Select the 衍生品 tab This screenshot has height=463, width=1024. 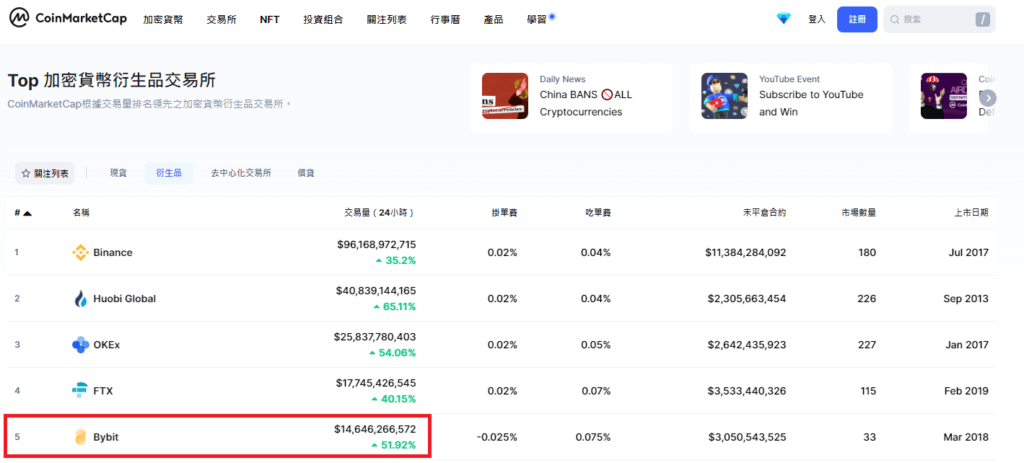click(168, 173)
